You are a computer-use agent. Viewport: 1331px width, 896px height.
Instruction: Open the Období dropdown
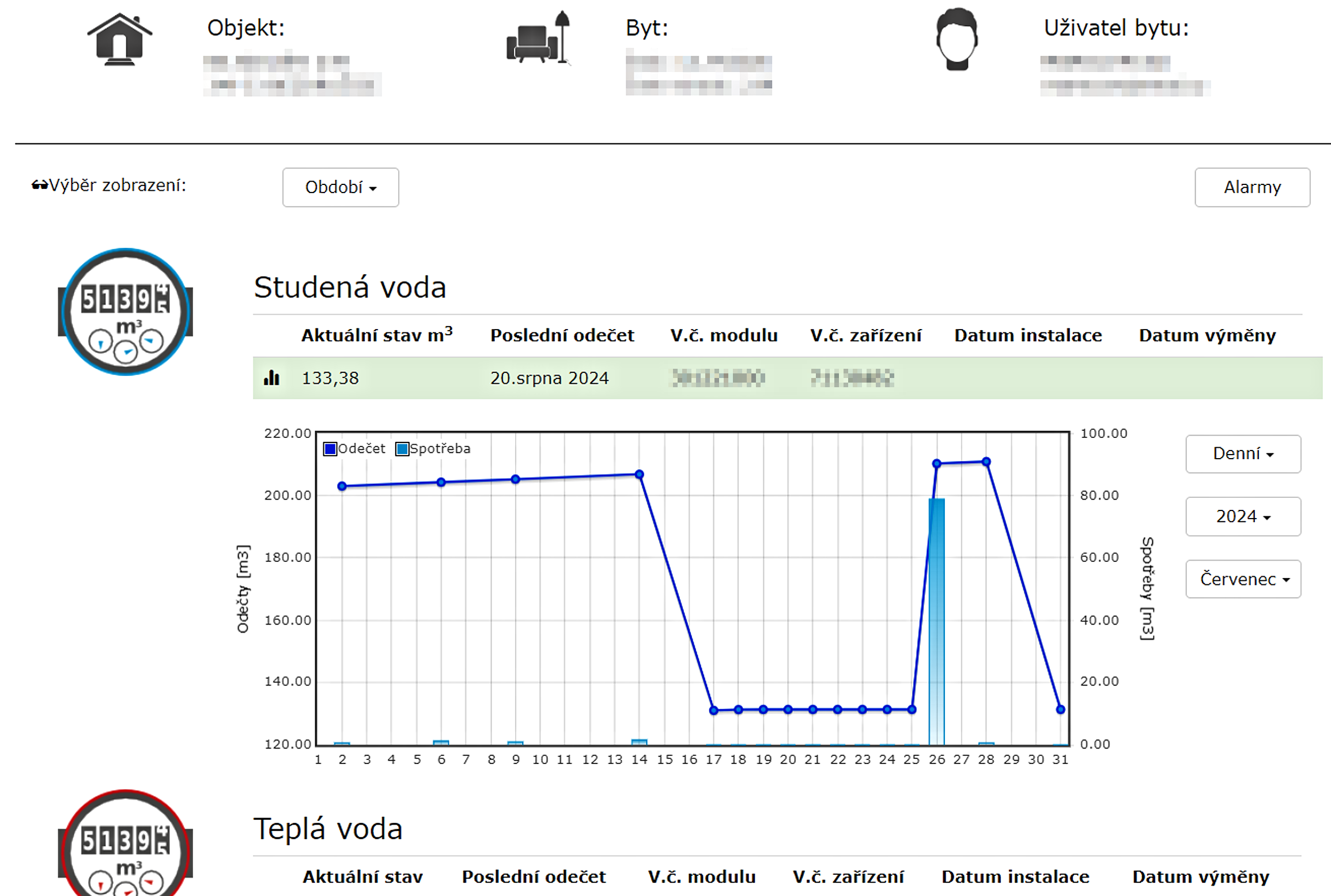pyautogui.click(x=340, y=187)
